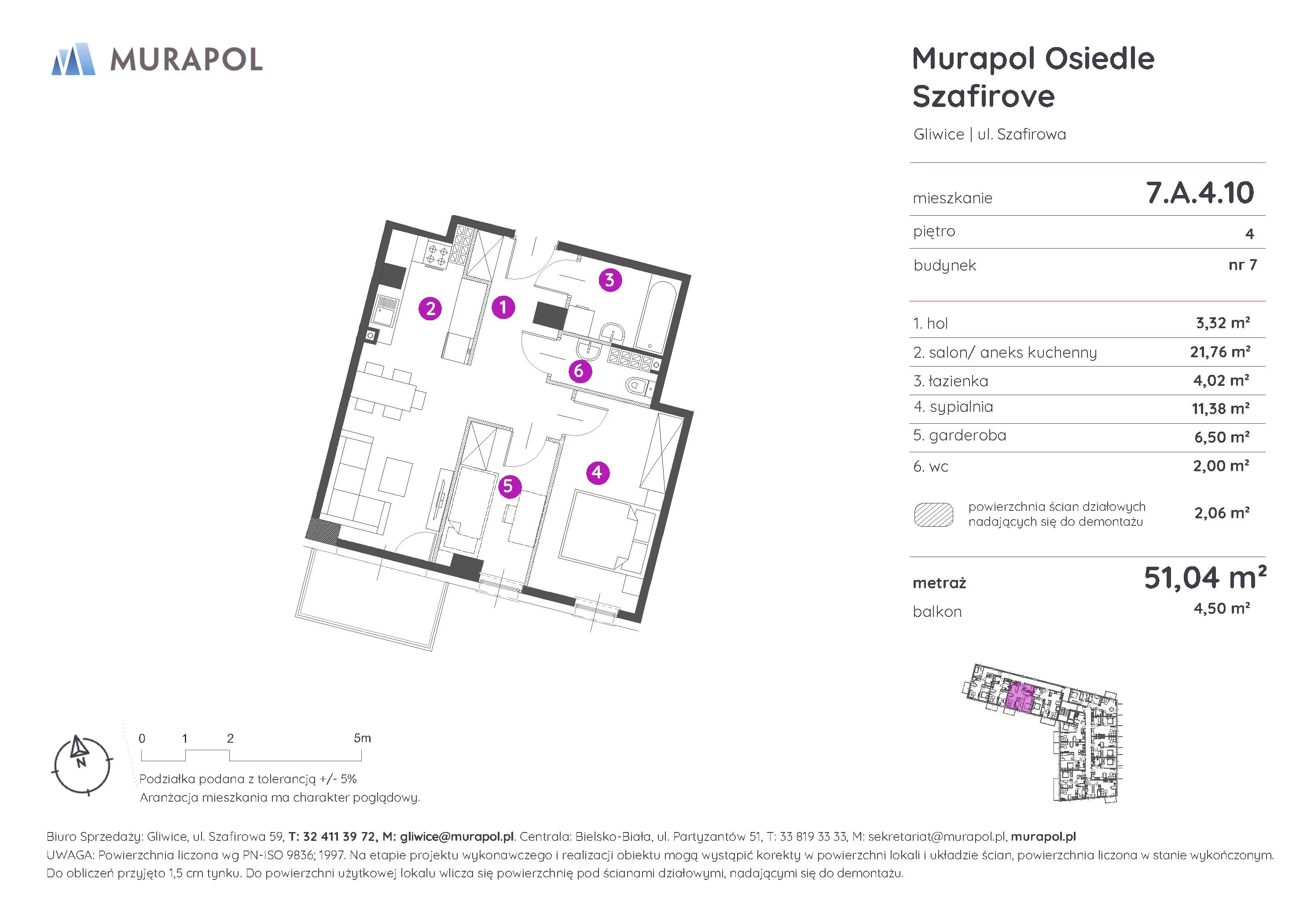The image size is (1307, 924).
Task: Click the gliwice@murapol.pl email address
Action: (456, 837)
